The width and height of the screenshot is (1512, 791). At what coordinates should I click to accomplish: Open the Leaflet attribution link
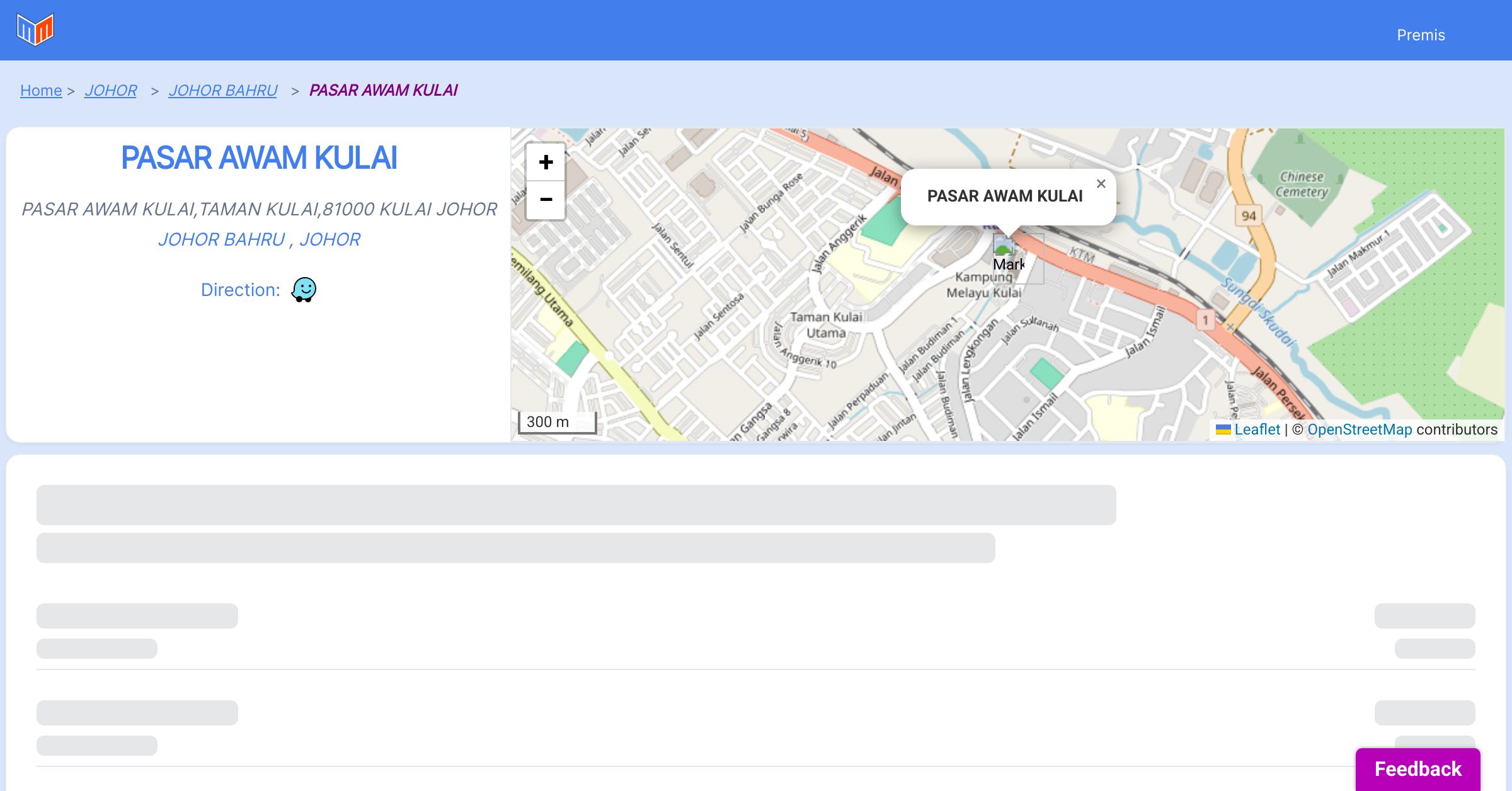(x=1257, y=430)
